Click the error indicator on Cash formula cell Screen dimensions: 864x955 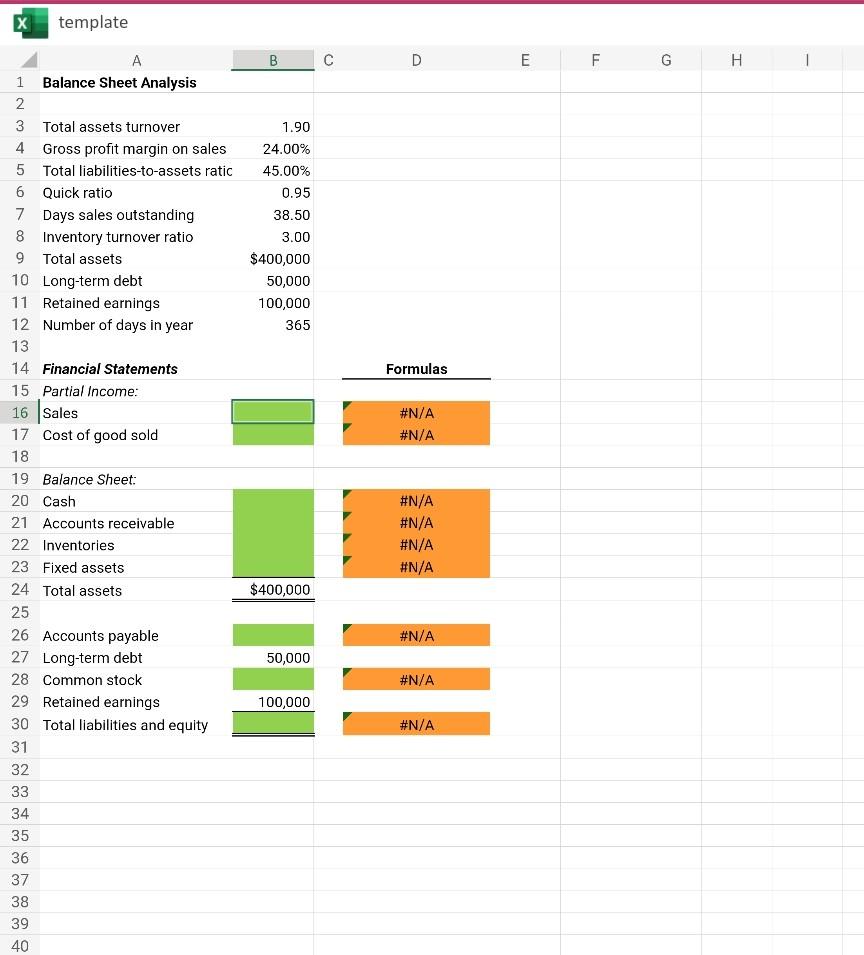click(x=348, y=496)
